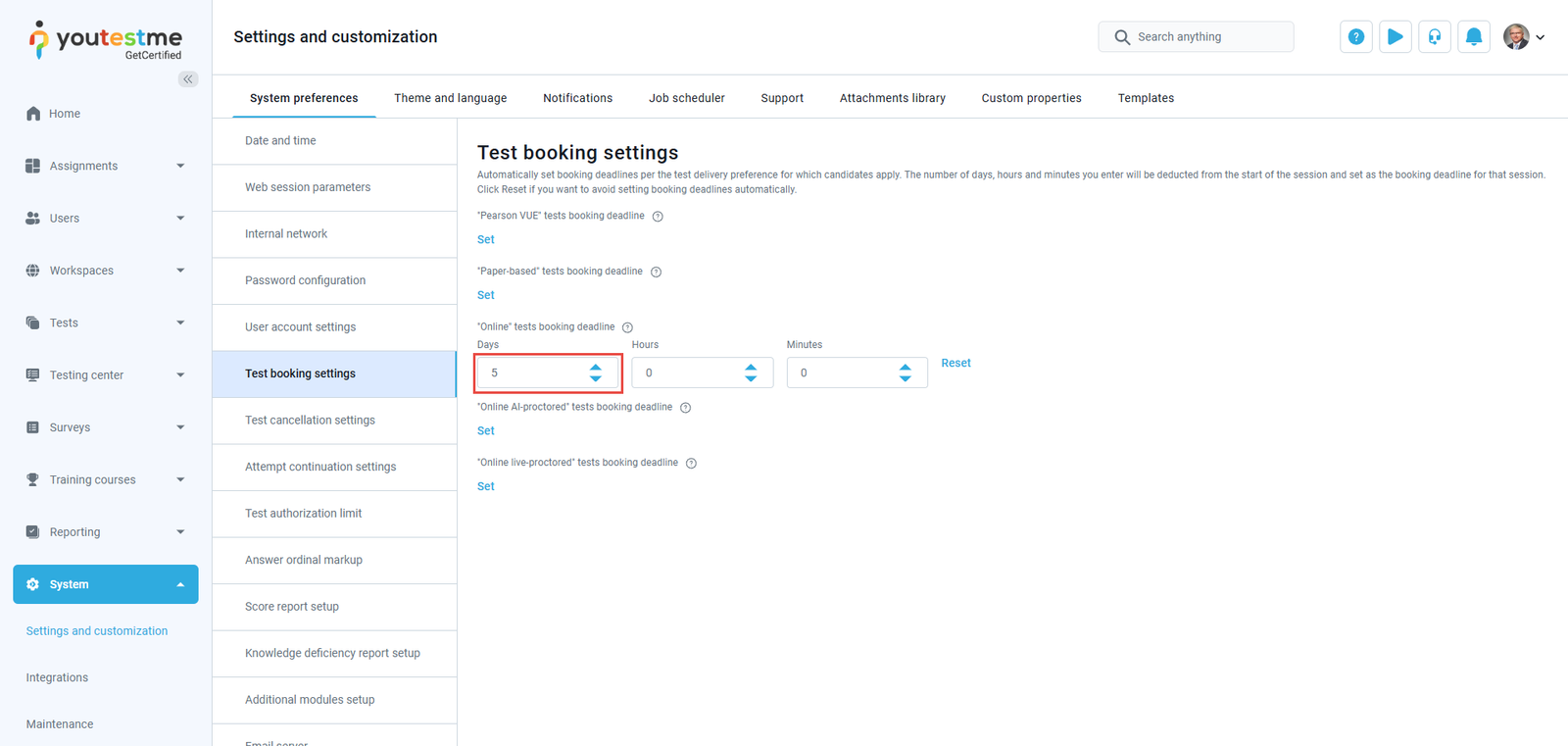
Task: Click info icon beside Online live-proctored deadline
Action: click(x=691, y=464)
